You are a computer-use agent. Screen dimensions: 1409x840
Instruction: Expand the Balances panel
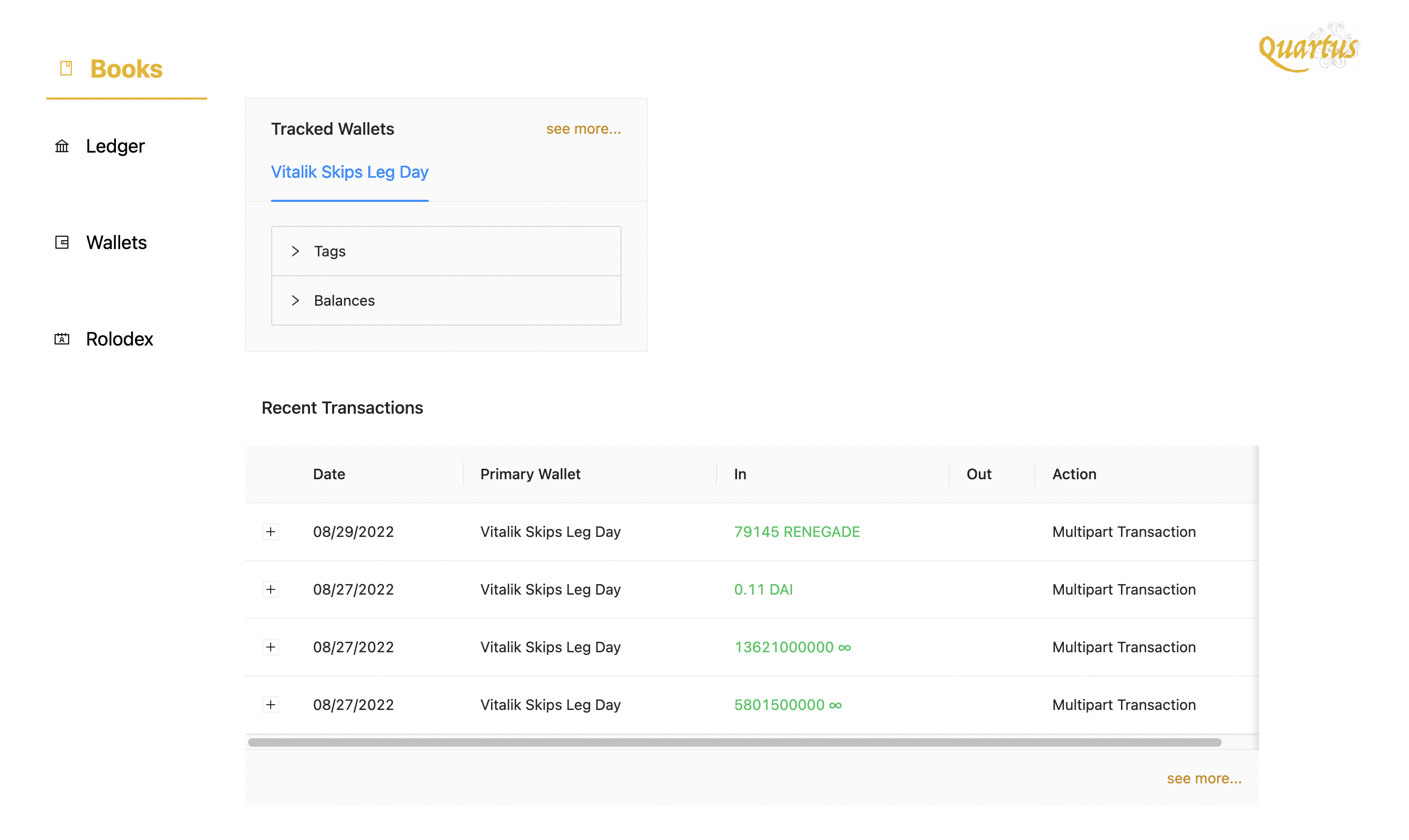446,300
